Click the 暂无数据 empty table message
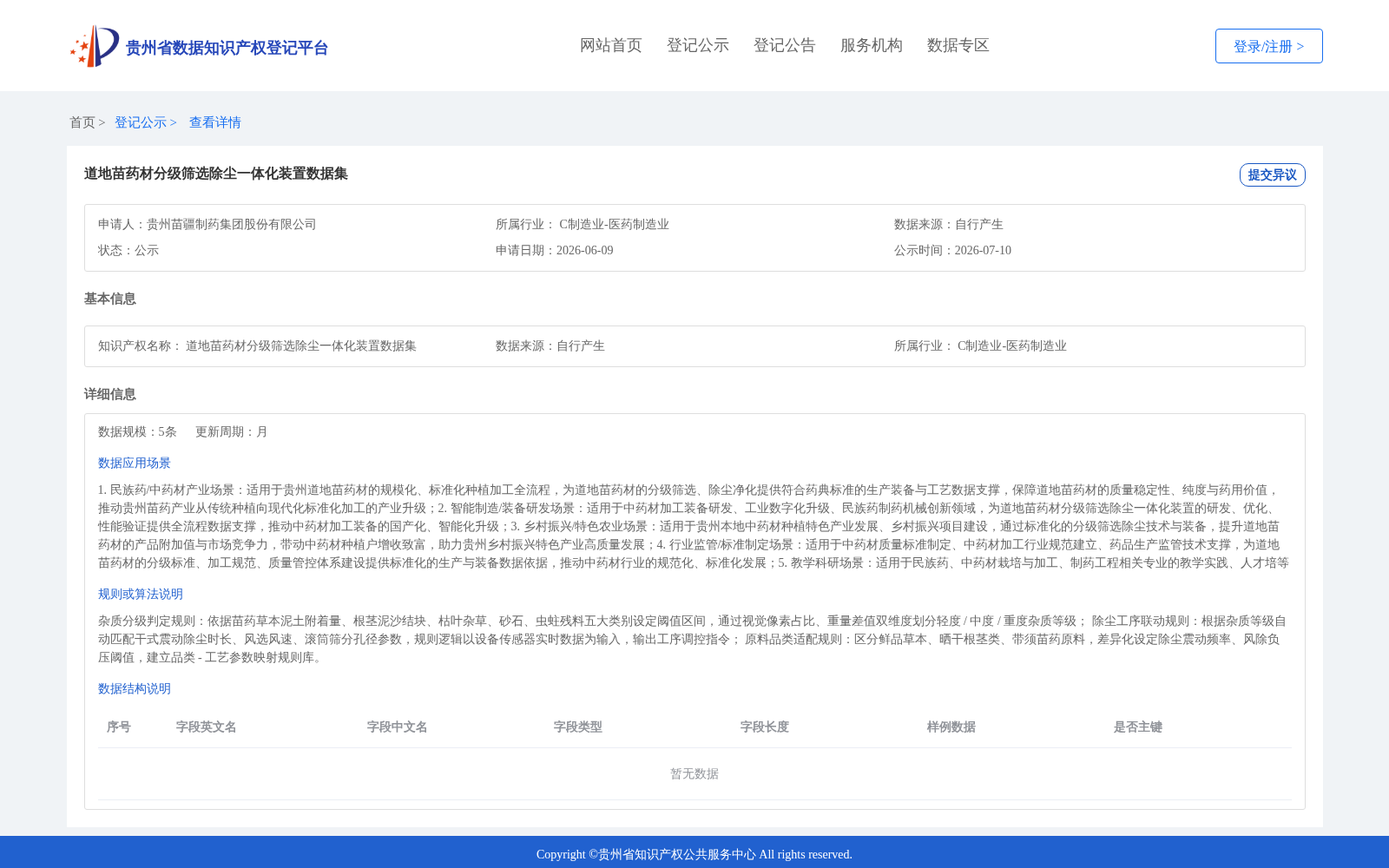The width and height of the screenshot is (1389, 868). [694, 773]
